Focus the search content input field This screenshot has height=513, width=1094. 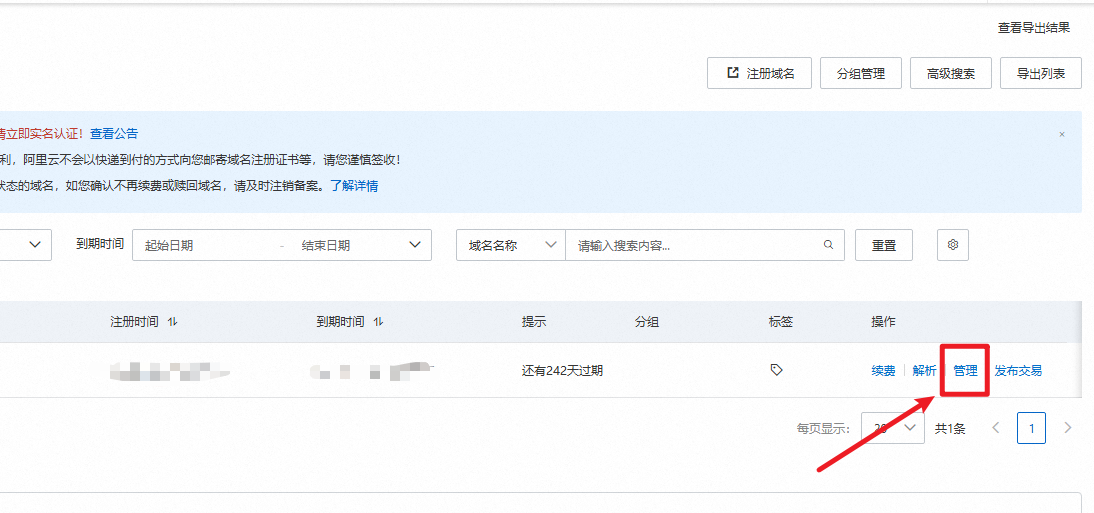click(690, 245)
